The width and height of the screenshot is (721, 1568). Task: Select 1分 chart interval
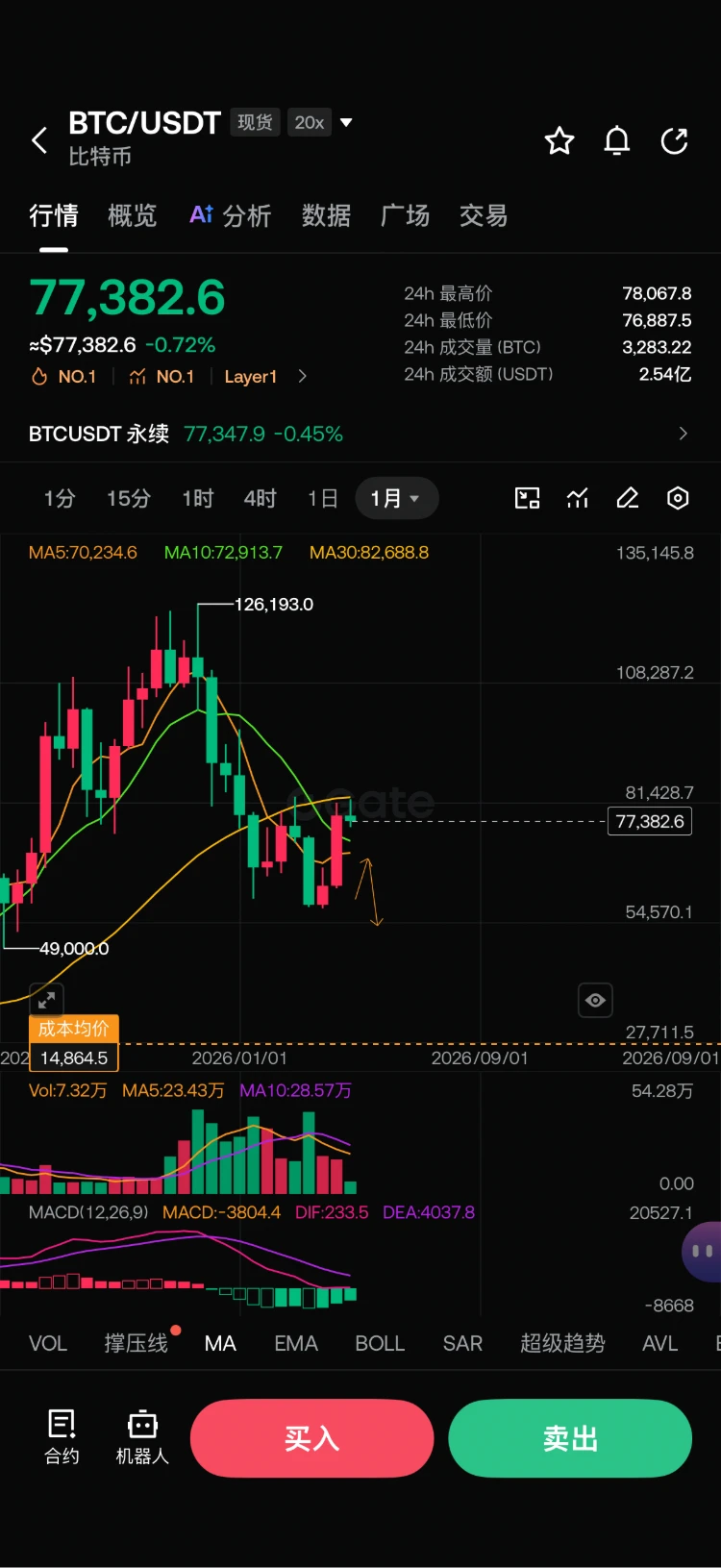(60, 498)
